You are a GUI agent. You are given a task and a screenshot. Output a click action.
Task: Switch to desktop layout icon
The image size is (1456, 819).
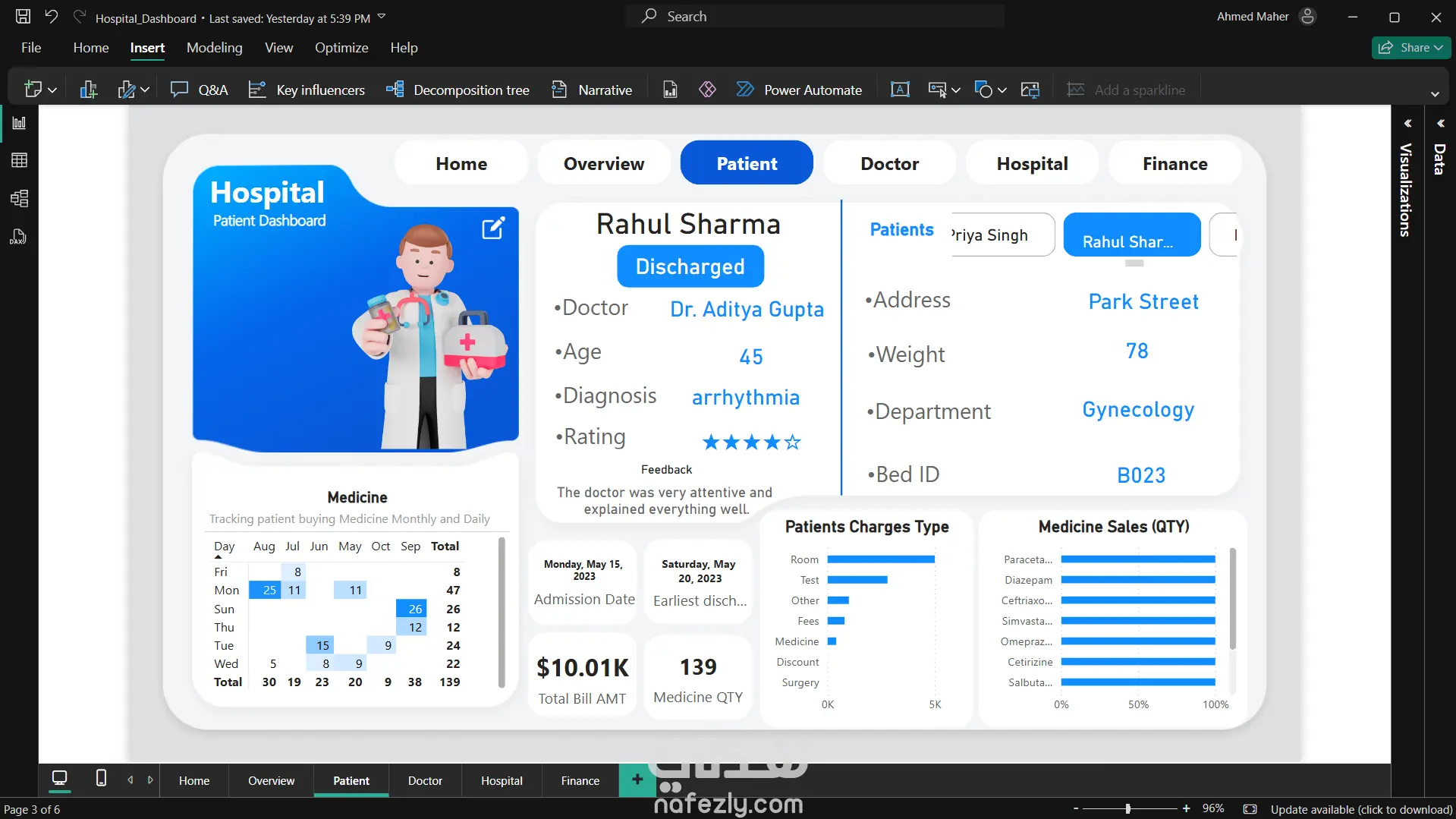pyautogui.click(x=59, y=779)
